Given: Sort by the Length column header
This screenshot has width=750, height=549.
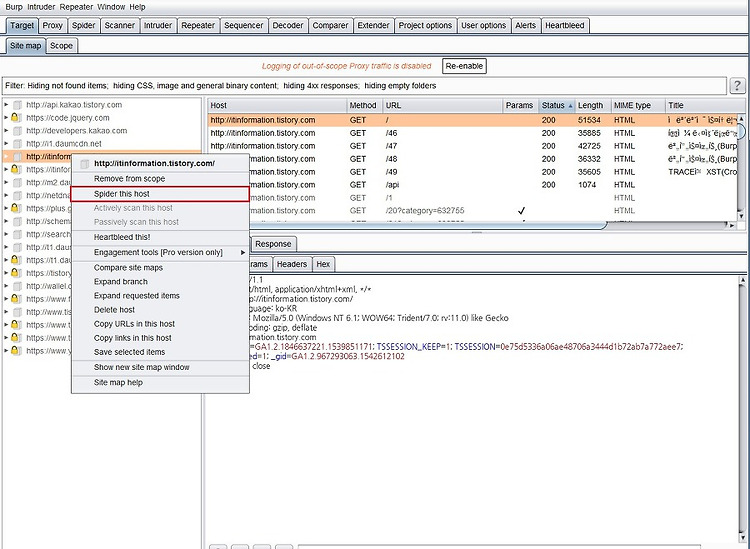Looking at the screenshot, I should (x=592, y=105).
